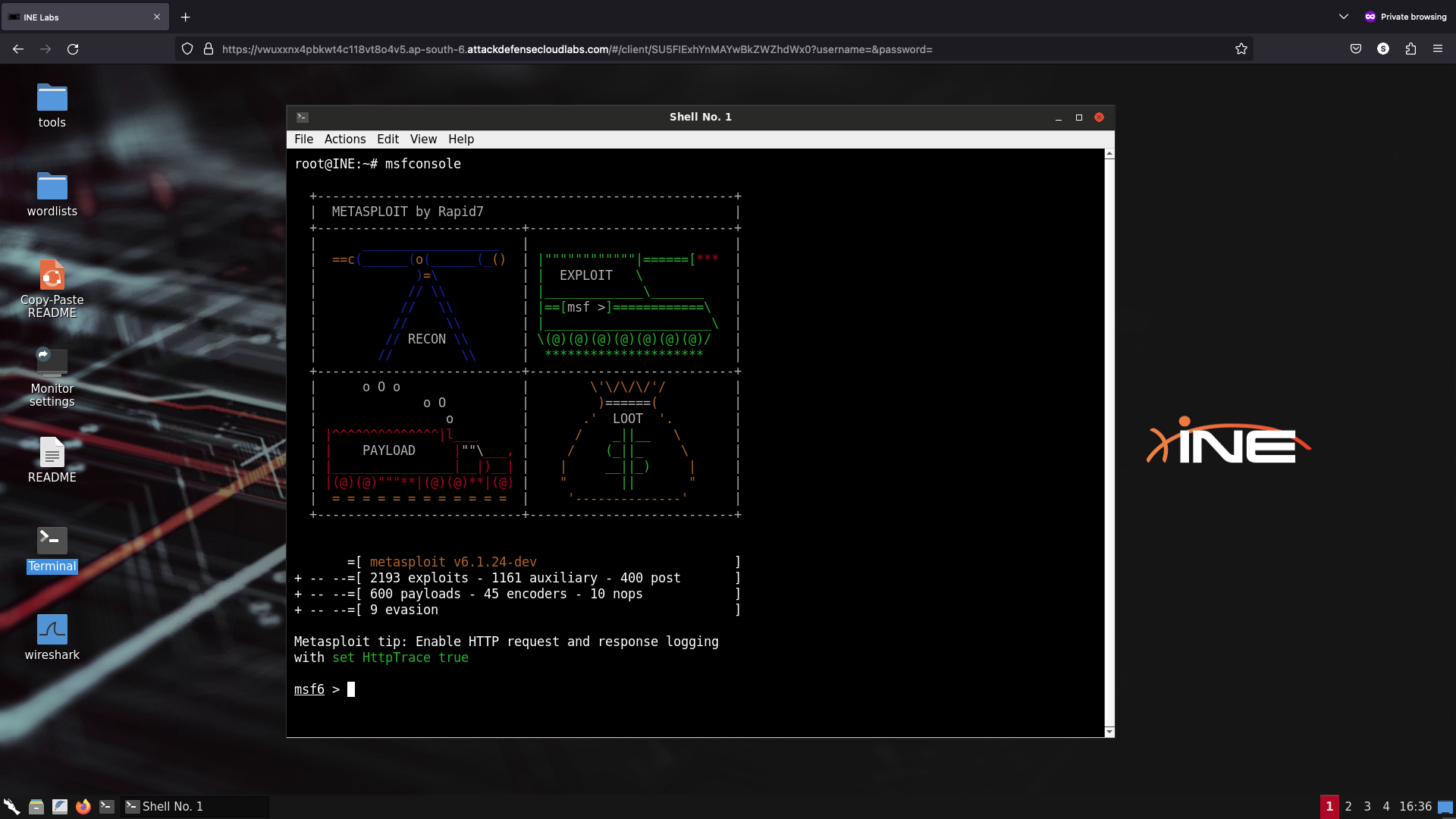Click the 'root@INE:~# msfconsole' command line
The width and height of the screenshot is (1456, 819).
tap(378, 164)
